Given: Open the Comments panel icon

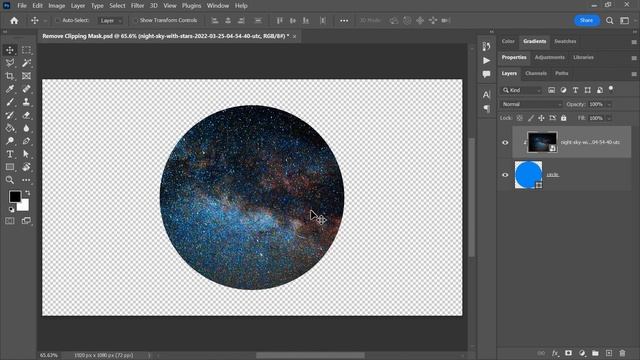Looking at the screenshot, I should [x=486, y=74].
